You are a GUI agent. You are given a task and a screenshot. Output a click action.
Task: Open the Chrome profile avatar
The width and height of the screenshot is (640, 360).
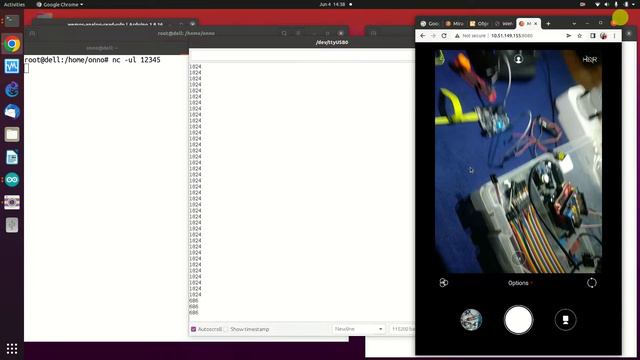604,36
